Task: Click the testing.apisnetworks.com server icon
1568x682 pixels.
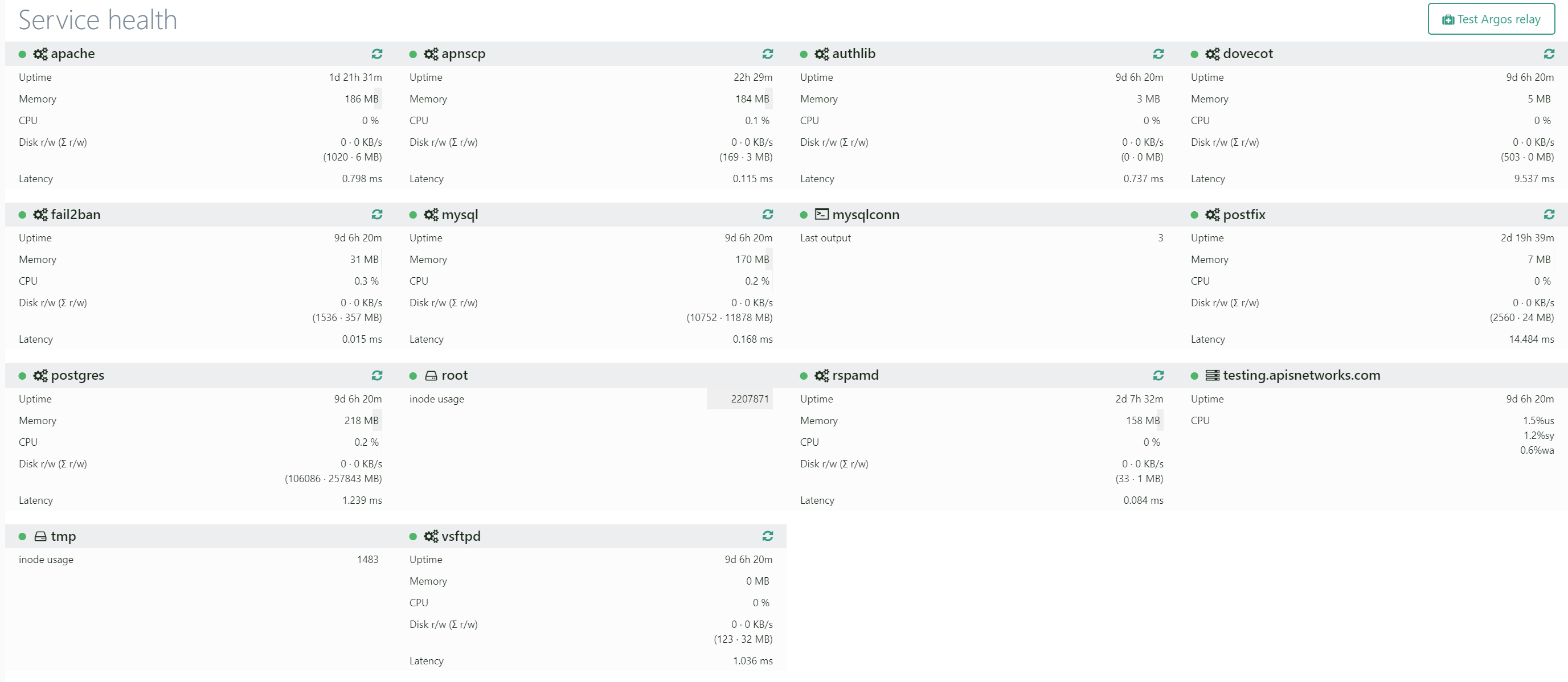Action: pos(1212,375)
